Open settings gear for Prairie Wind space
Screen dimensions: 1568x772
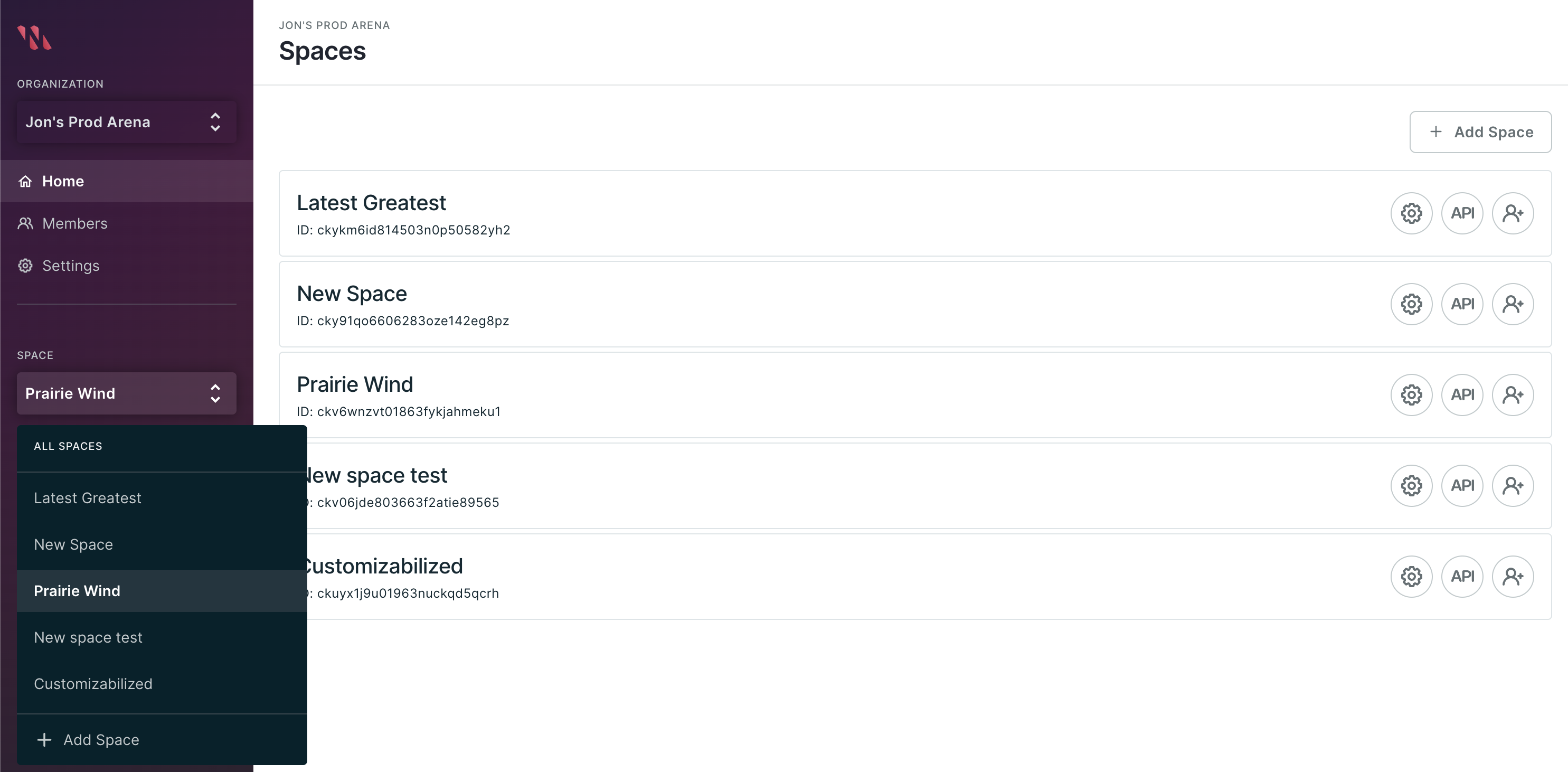tap(1411, 394)
